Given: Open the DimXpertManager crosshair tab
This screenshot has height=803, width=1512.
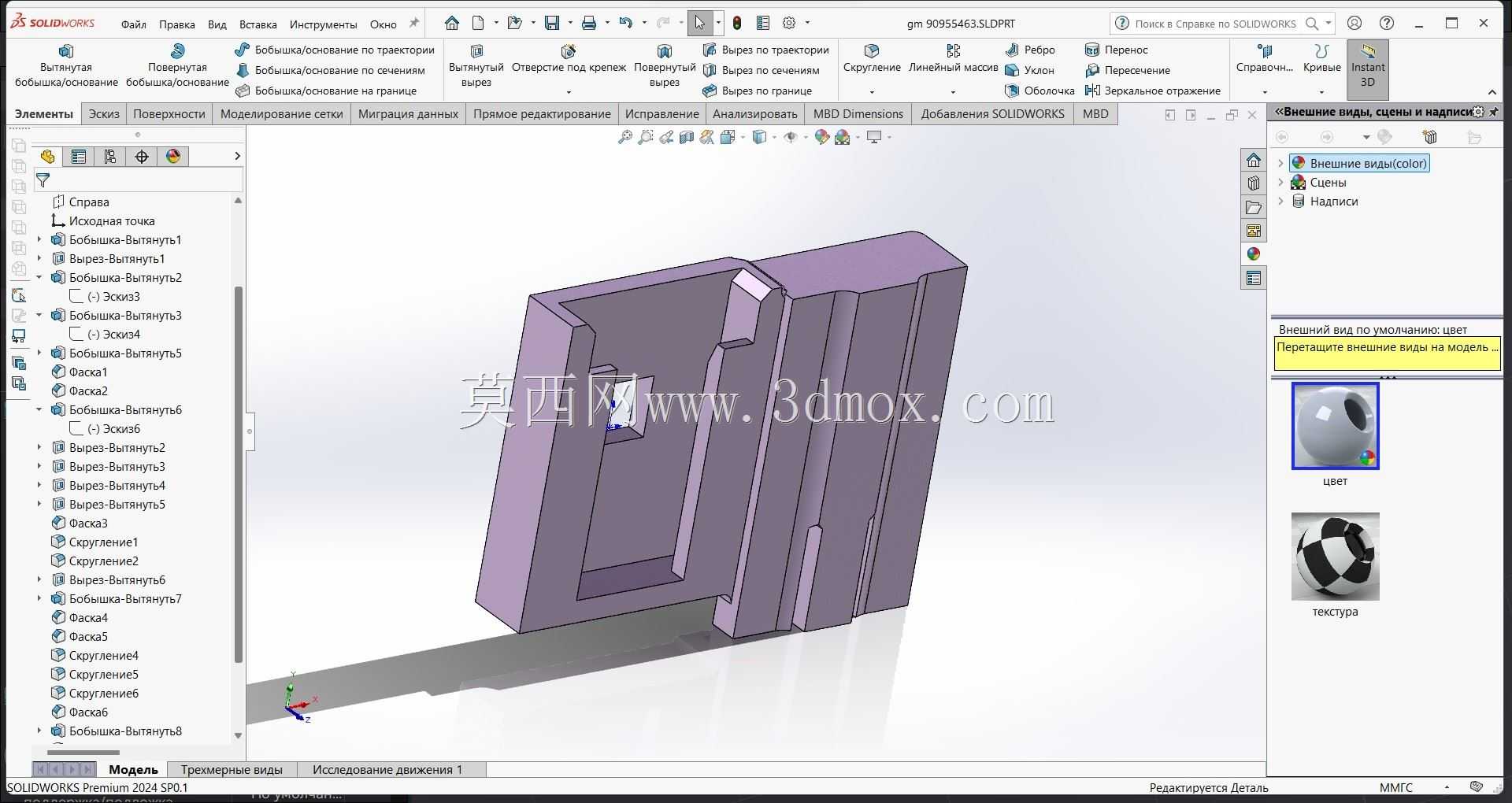Looking at the screenshot, I should point(142,157).
